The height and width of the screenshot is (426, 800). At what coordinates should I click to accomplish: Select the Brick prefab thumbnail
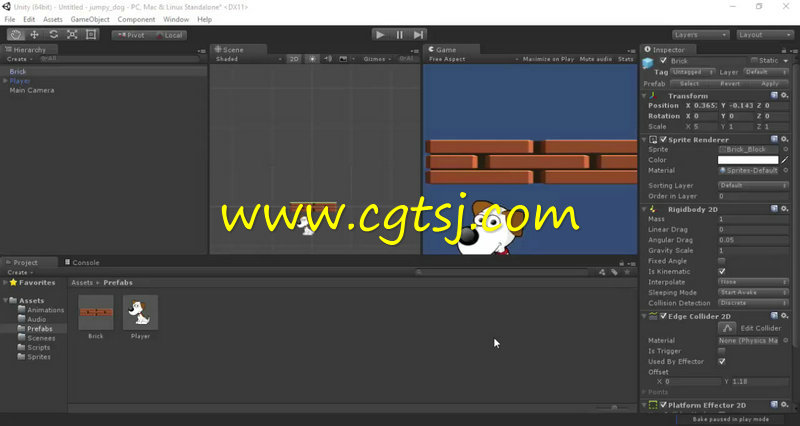pyautogui.click(x=96, y=312)
